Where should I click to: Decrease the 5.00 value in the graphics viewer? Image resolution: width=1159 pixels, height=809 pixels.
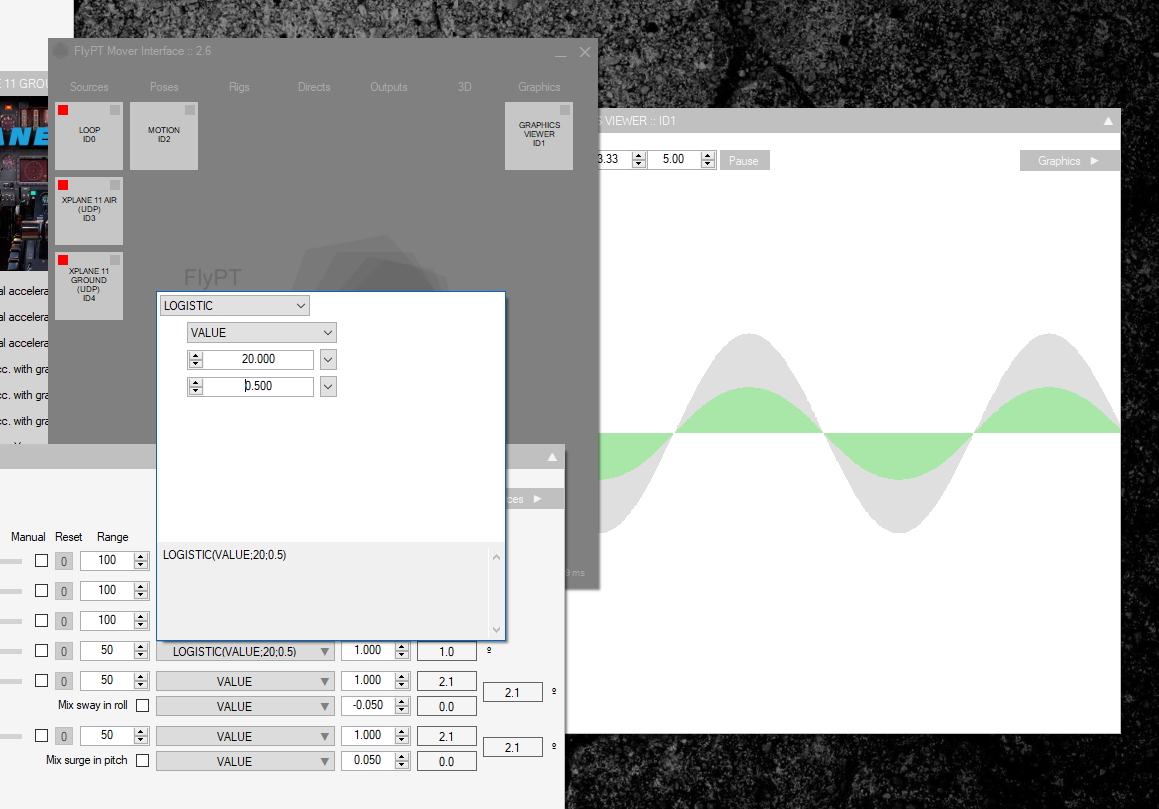pyautogui.click(x=708, y=163)
